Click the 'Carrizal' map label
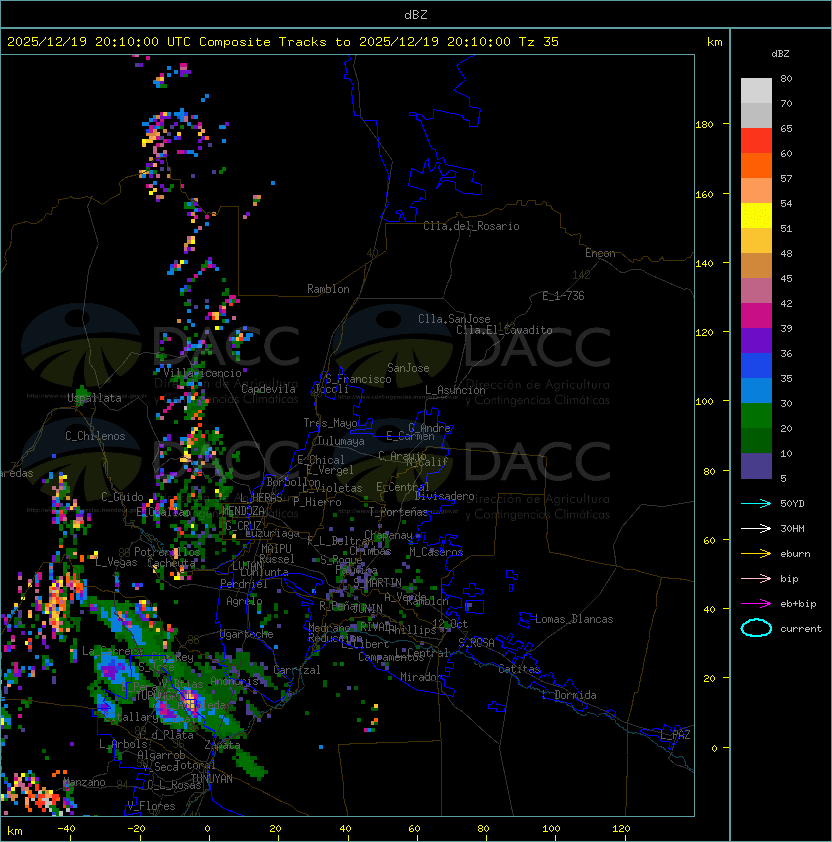 pos(297,670)
